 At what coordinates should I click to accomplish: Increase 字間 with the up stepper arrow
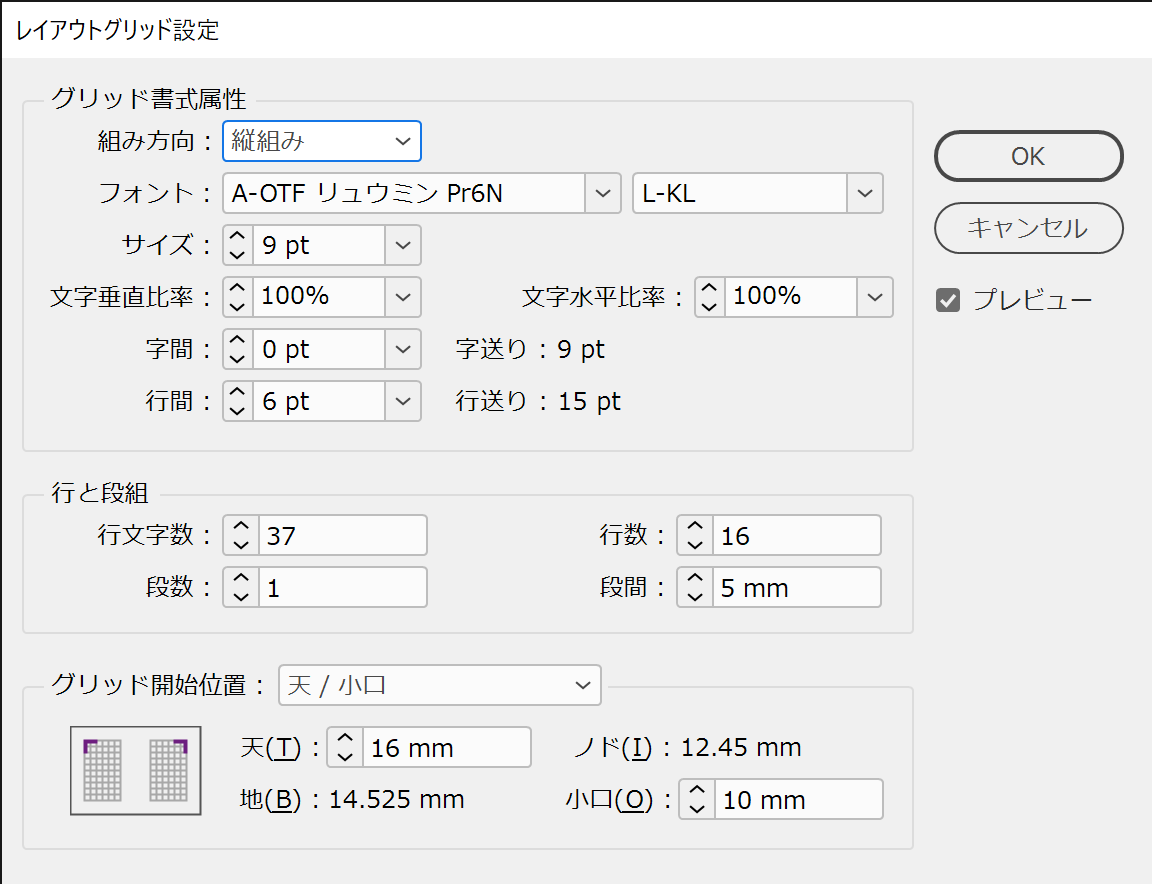click(x=237, y=339)
